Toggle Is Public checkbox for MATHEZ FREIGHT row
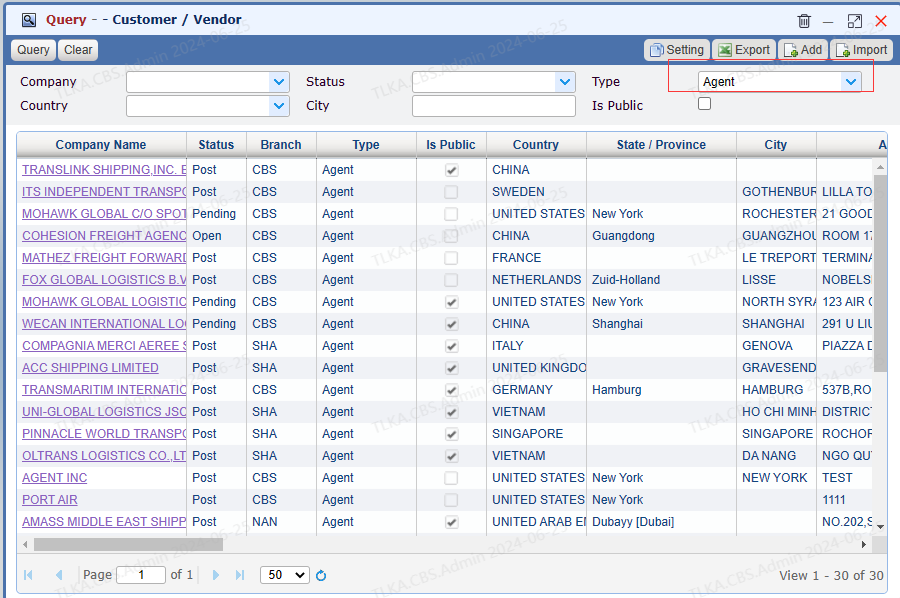Viewport: 900px width, 598px height. point(452,258)
